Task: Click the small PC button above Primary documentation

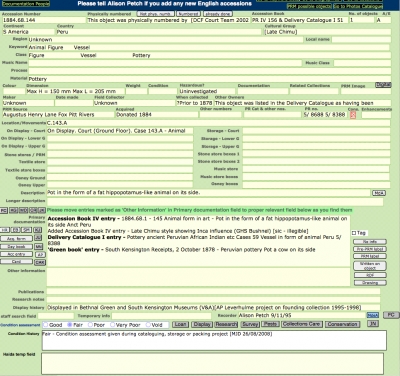Action: pos(3,210)
